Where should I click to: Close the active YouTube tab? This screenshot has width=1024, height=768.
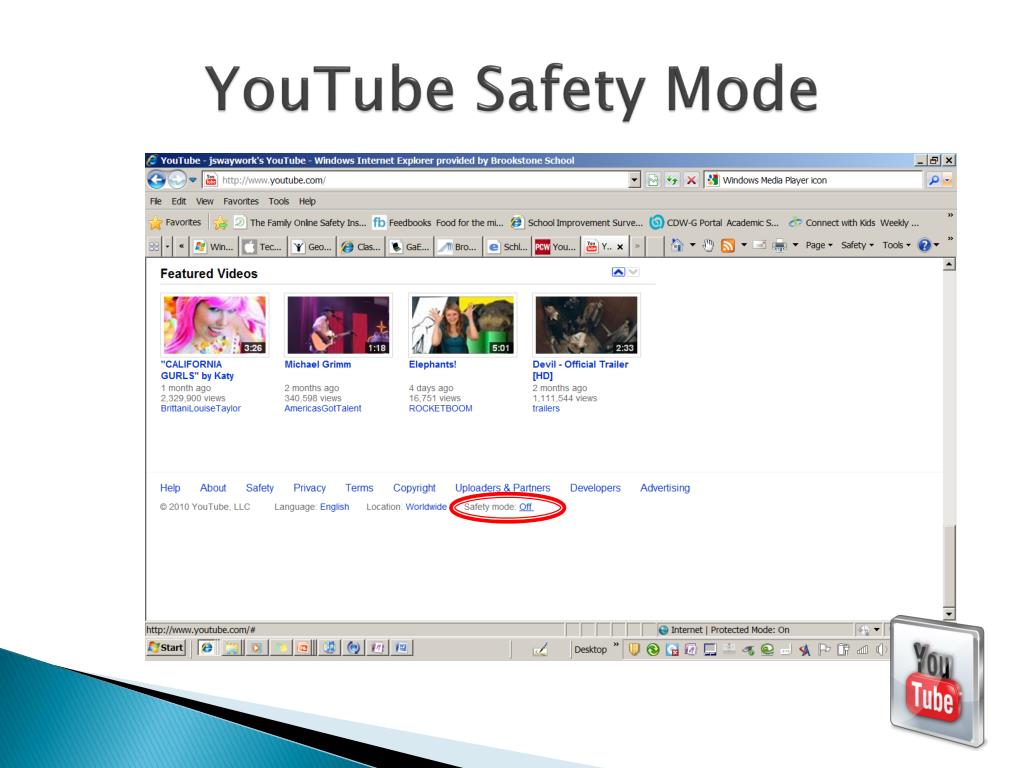(x=620, y=246)
